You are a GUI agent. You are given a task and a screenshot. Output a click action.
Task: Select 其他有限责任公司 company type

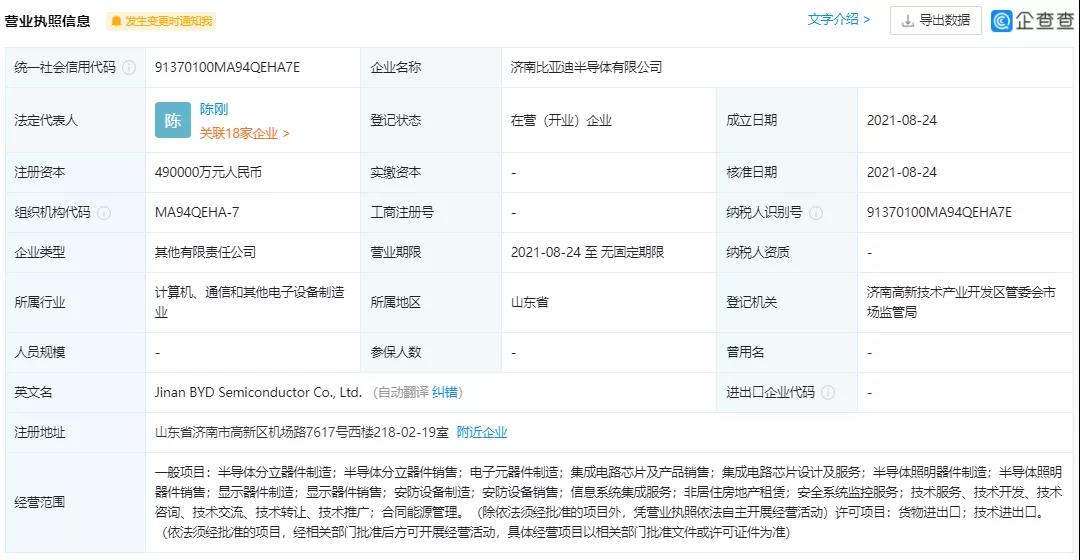pos(205,253)
